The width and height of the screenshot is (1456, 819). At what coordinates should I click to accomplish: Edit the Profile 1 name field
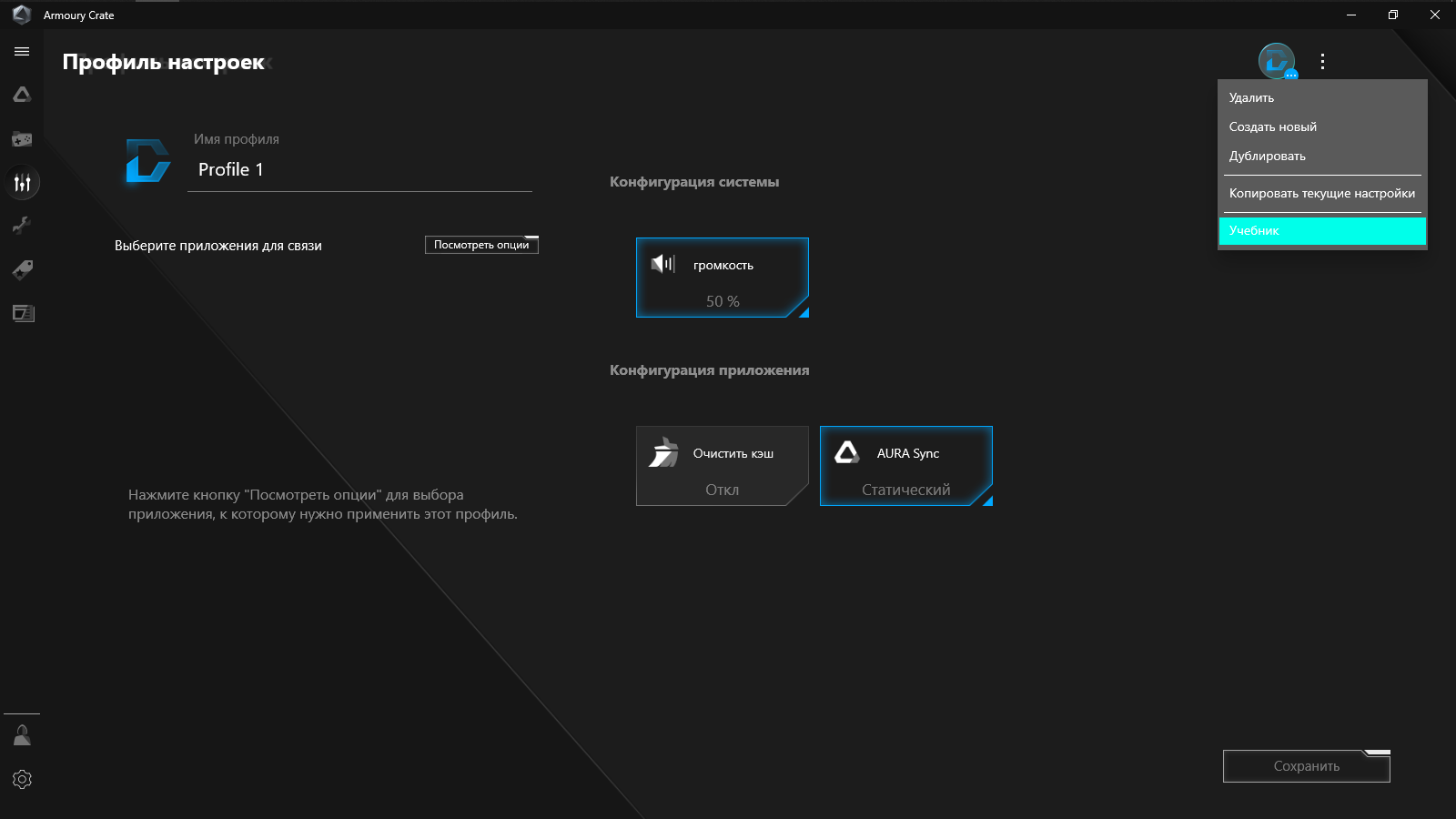click(x=359, y=170)
